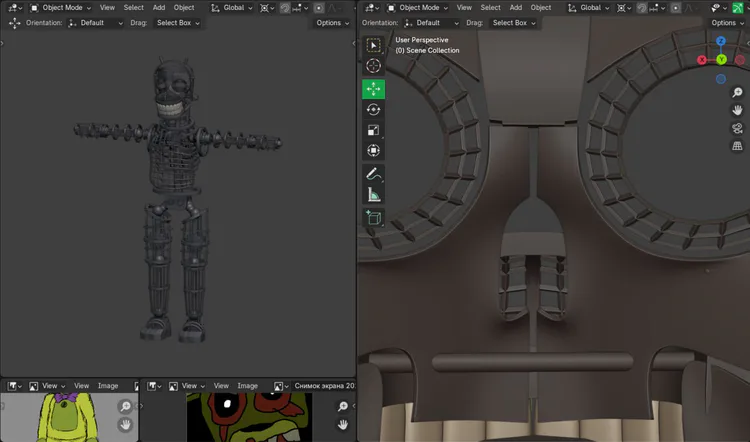Open Global transform orientation in left viewport
Screen dimensions: 750x442
pyautogui.click(x=232, y=8)
